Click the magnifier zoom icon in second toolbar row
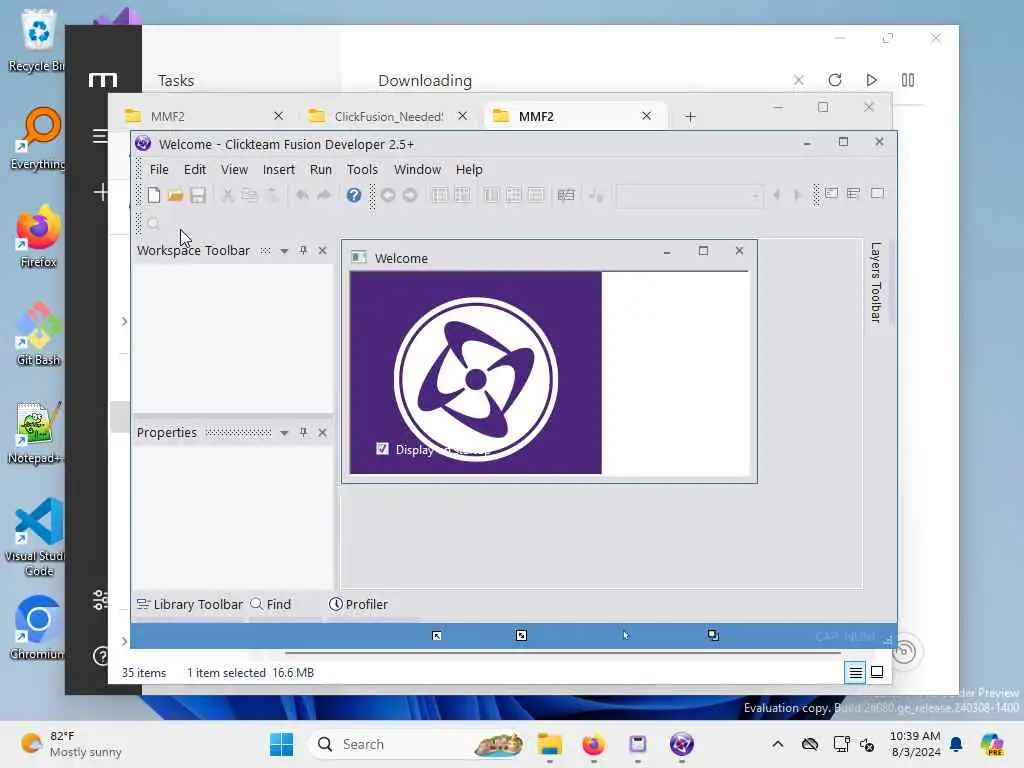Image resolution: width=1024 pixels, height=768 pixels. 153,224
